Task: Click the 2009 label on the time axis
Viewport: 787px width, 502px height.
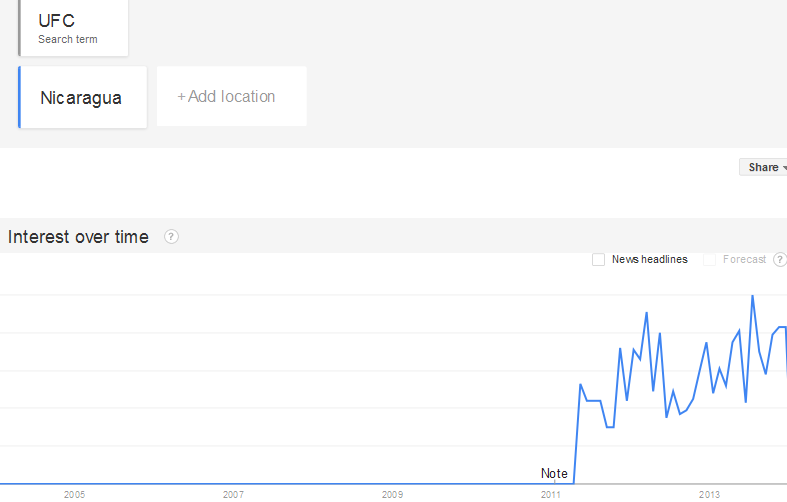Action: pos(392,494)
